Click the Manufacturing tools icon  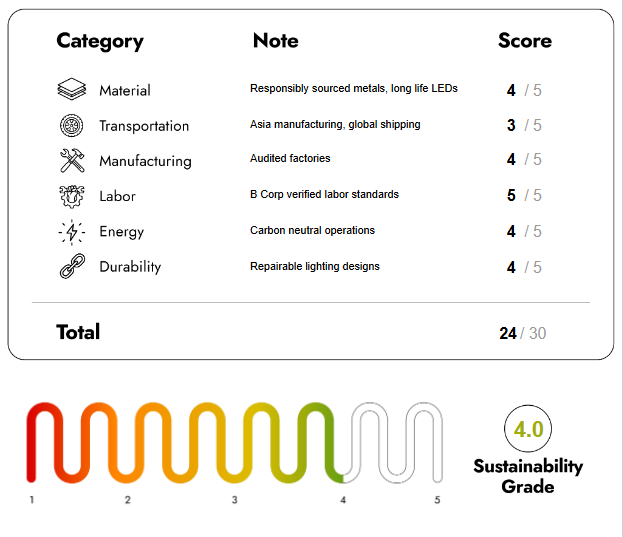[72, 160]
